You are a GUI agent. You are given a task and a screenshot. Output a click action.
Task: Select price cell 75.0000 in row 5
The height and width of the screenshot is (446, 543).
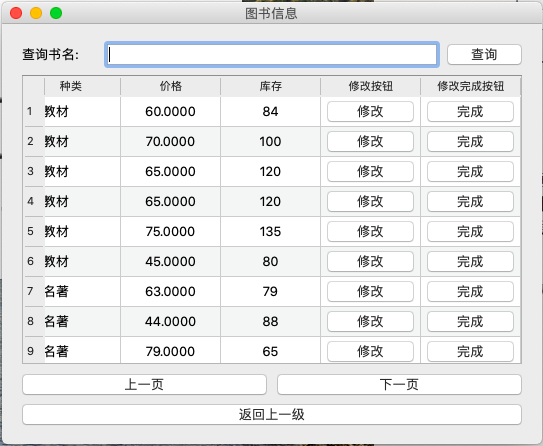coord(170,231)
